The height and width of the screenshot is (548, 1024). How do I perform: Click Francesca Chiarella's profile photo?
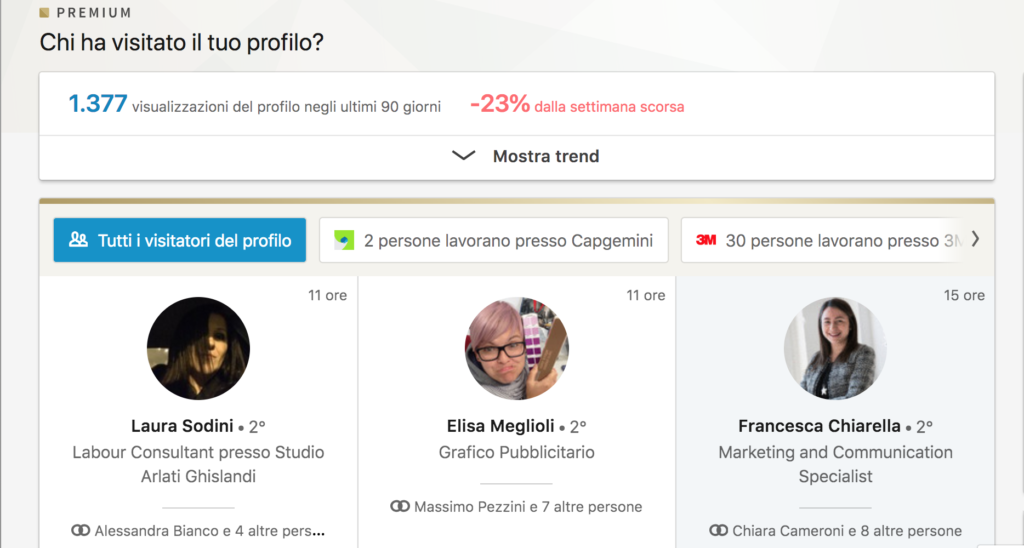(835, 348)
